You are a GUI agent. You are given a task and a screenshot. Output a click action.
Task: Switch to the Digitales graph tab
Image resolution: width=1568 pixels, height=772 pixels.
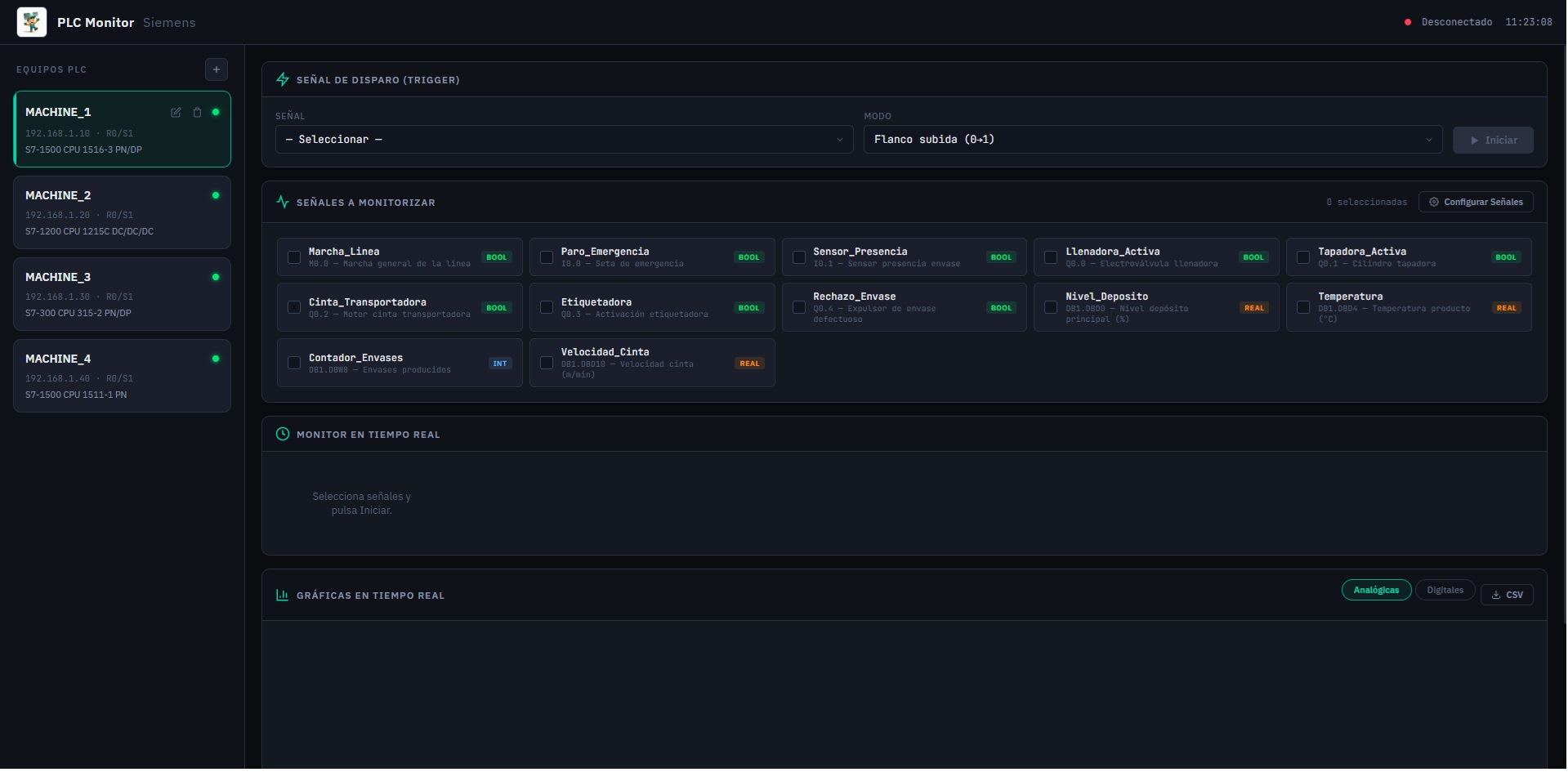[1445, 590]
